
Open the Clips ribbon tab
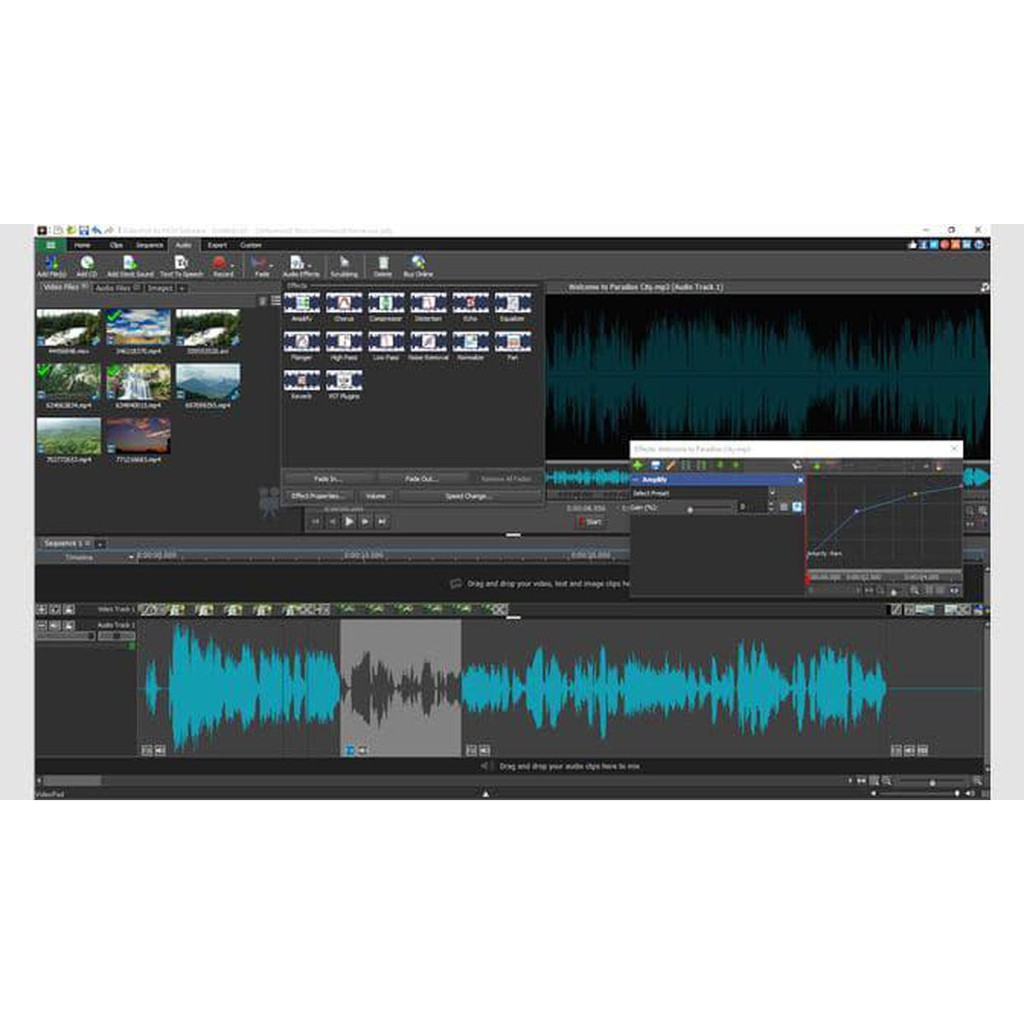point(116,245)
